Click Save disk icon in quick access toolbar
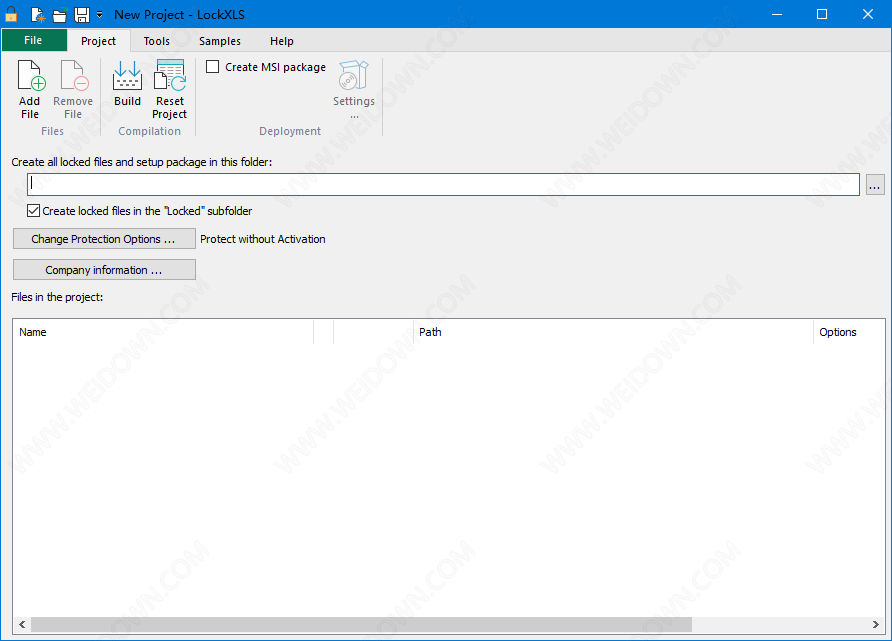The height and width of the screenshot is (641, 892). 82,15
